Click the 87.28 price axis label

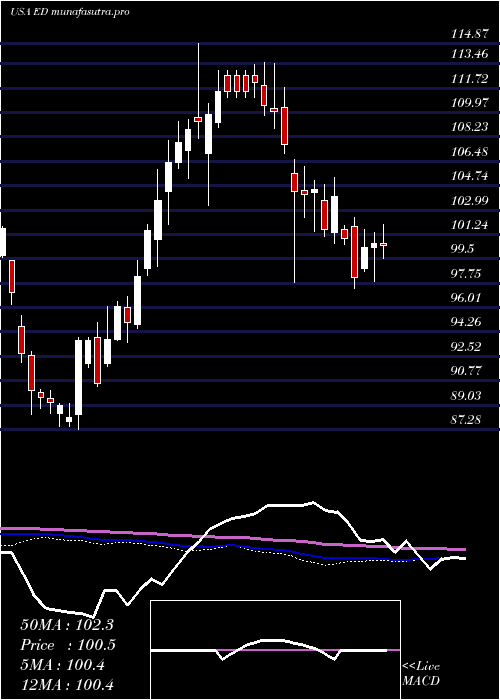pyautogui.click(x=466, y=420)
